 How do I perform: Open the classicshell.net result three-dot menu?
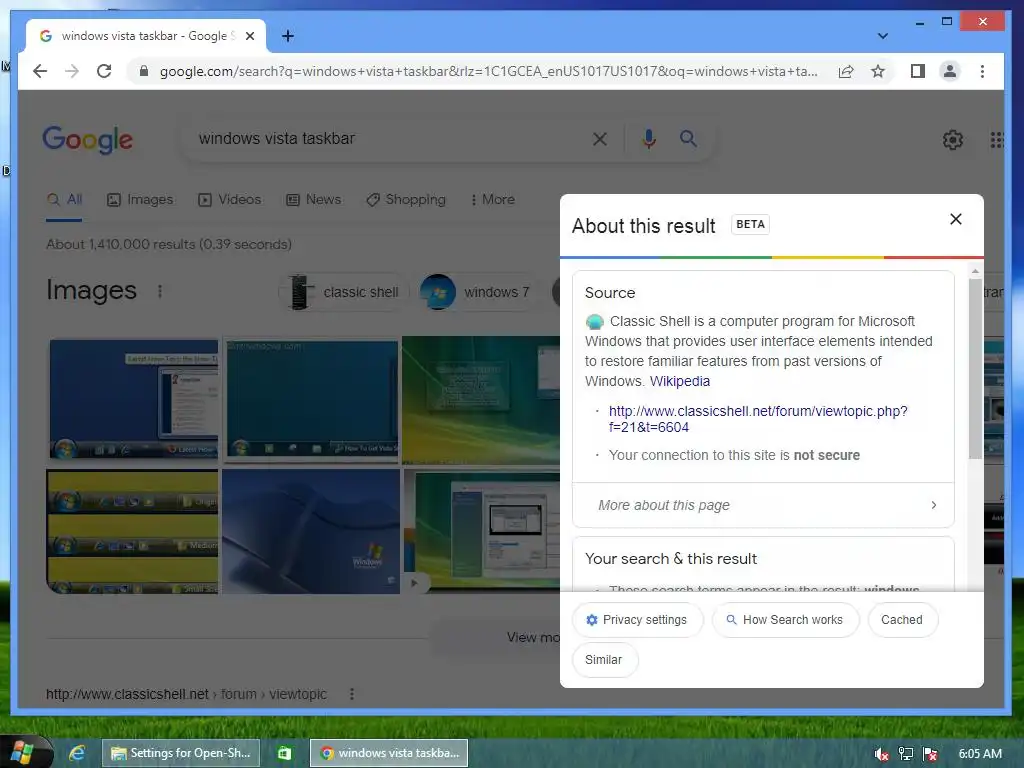[352, 694]
